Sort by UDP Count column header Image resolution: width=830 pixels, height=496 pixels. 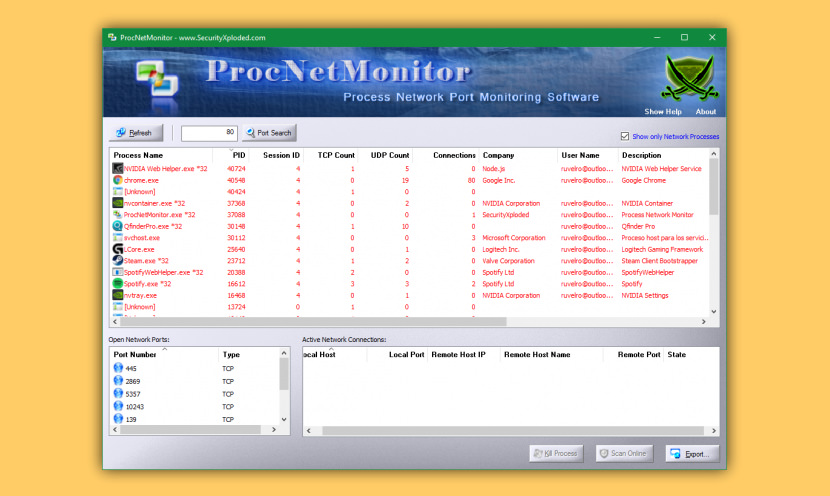coord(385,155)
